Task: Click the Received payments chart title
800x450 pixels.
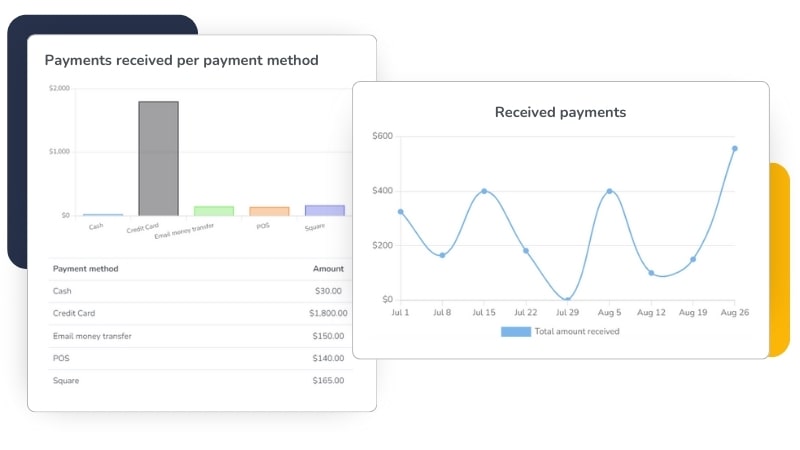Action: (x=560, y=112)
